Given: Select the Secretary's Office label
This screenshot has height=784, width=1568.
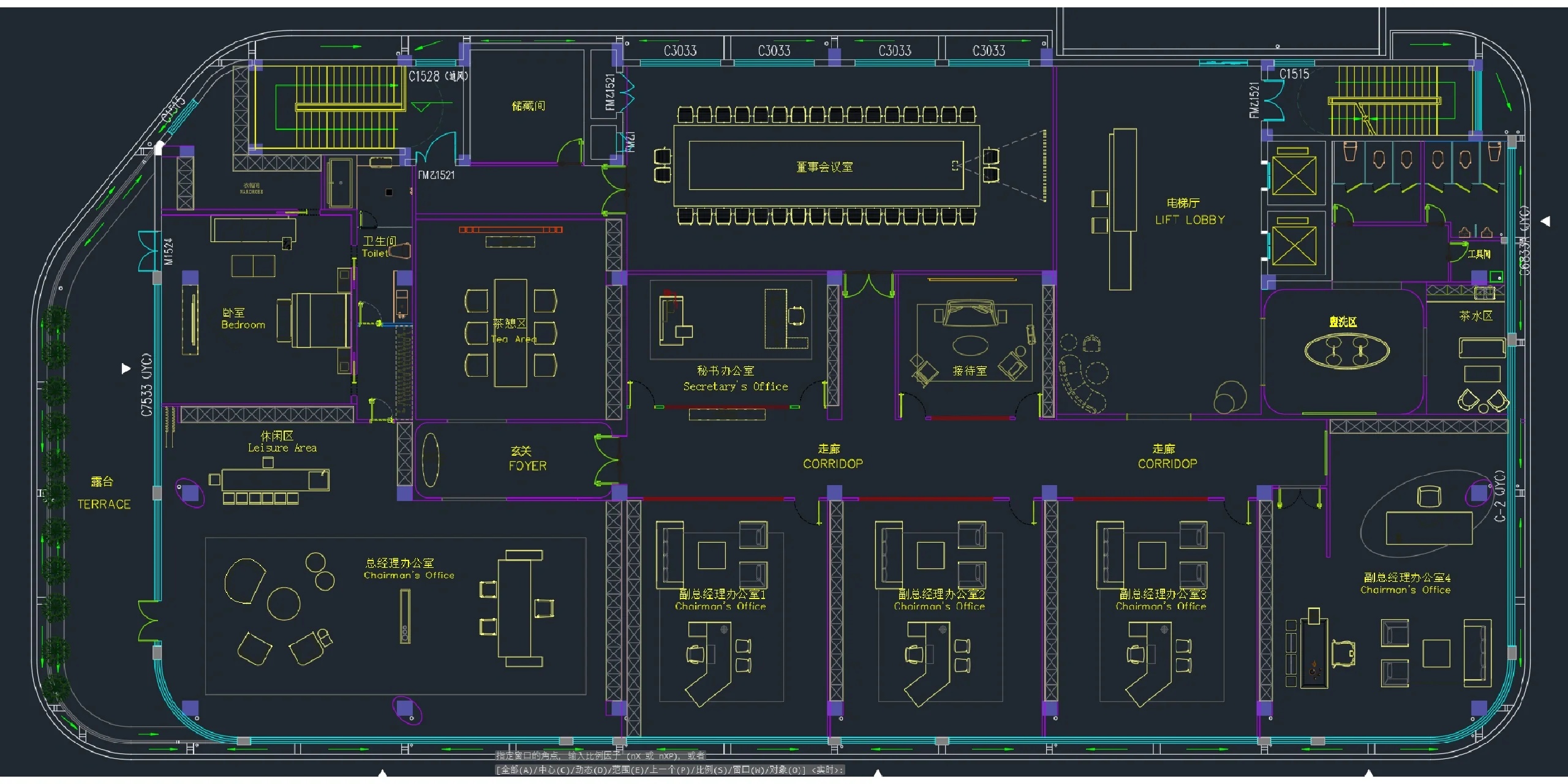Looking at the screenshot, I should pyautogui.click(x=735, y=386).
